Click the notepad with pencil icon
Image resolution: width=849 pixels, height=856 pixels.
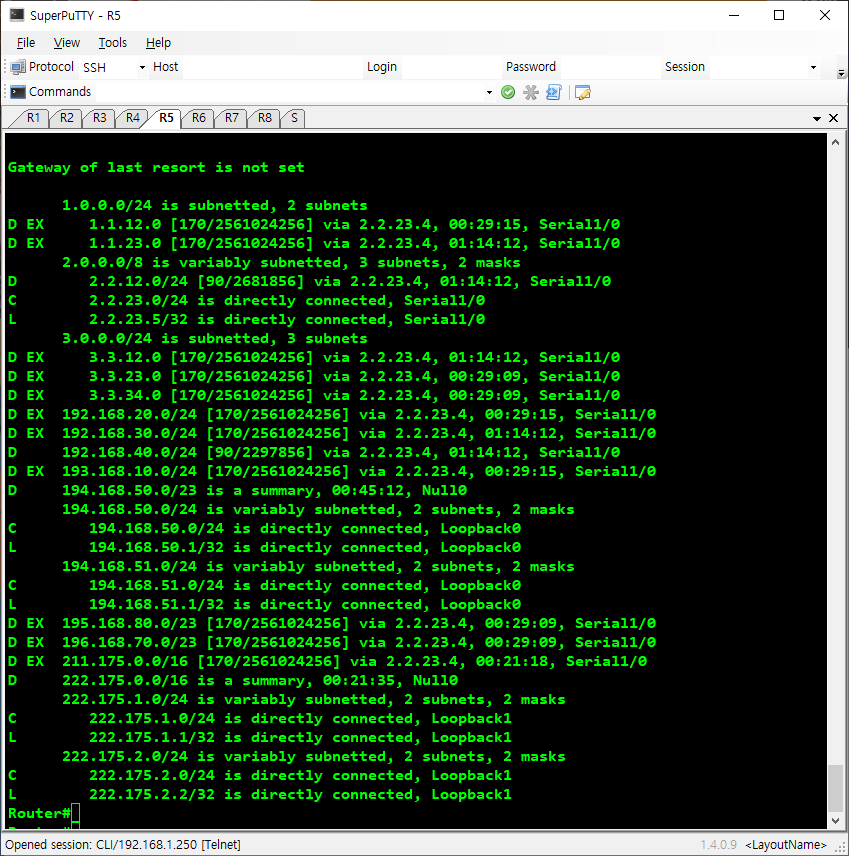[583, 92]
